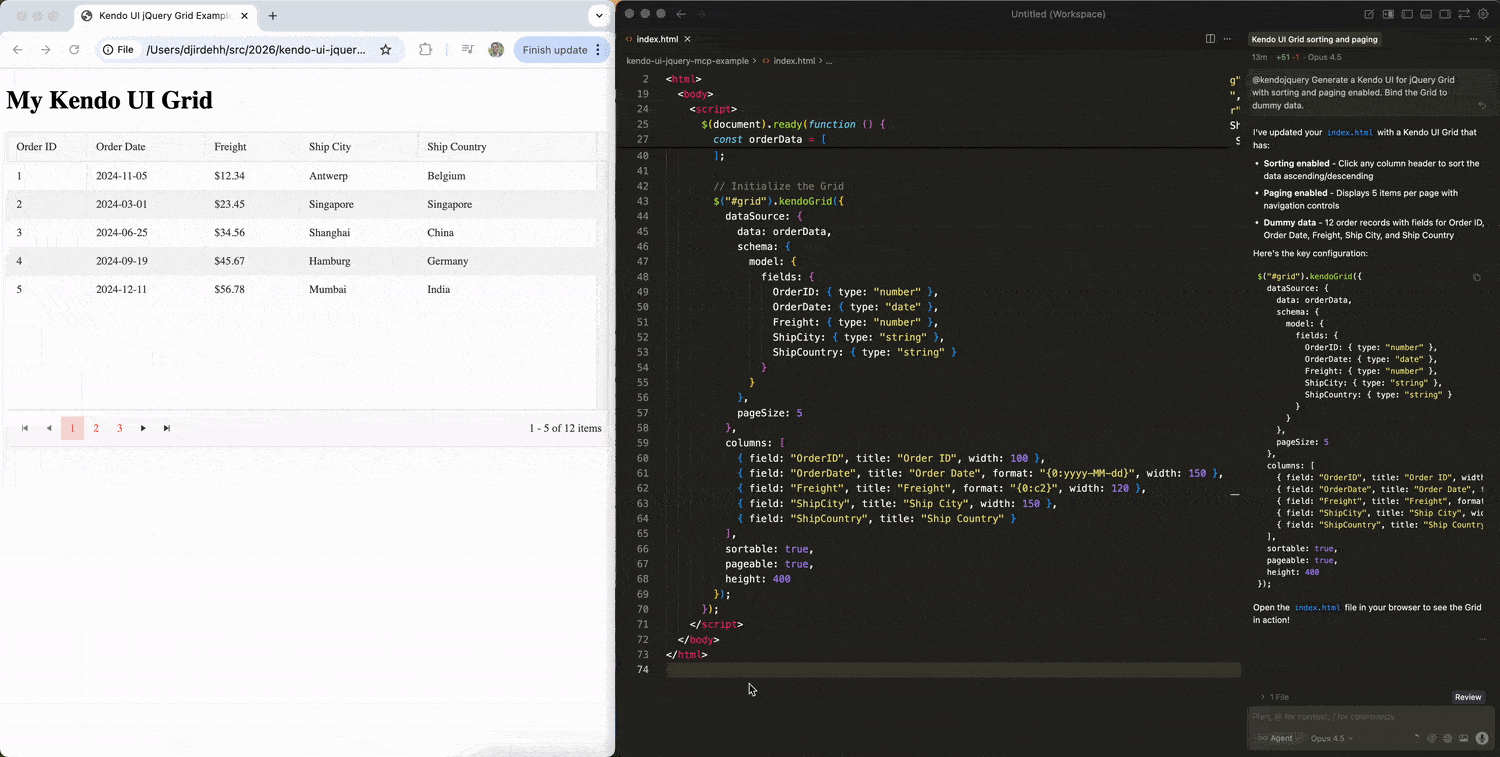The height and width of the screenshot is (757, 1500).
Task: Click the microphone icon in the chat input
Action: pos(1481,738)
